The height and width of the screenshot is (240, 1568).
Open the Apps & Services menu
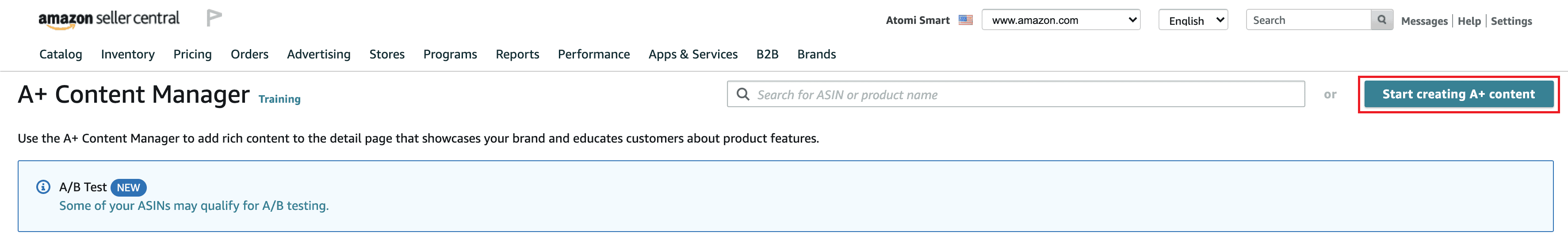point(693,54)
